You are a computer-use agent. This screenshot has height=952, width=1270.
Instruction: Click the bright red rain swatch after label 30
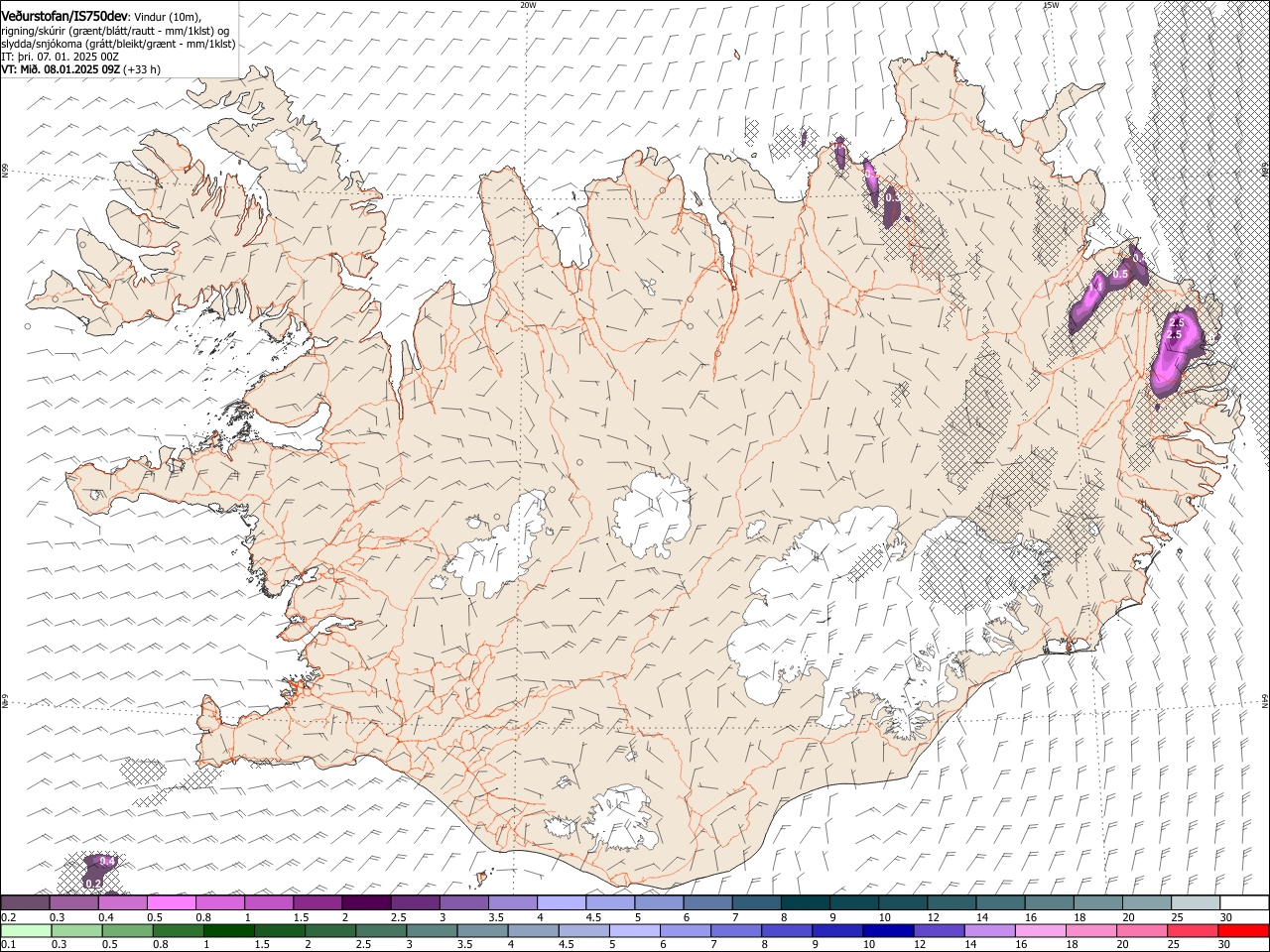point(1244,930)
